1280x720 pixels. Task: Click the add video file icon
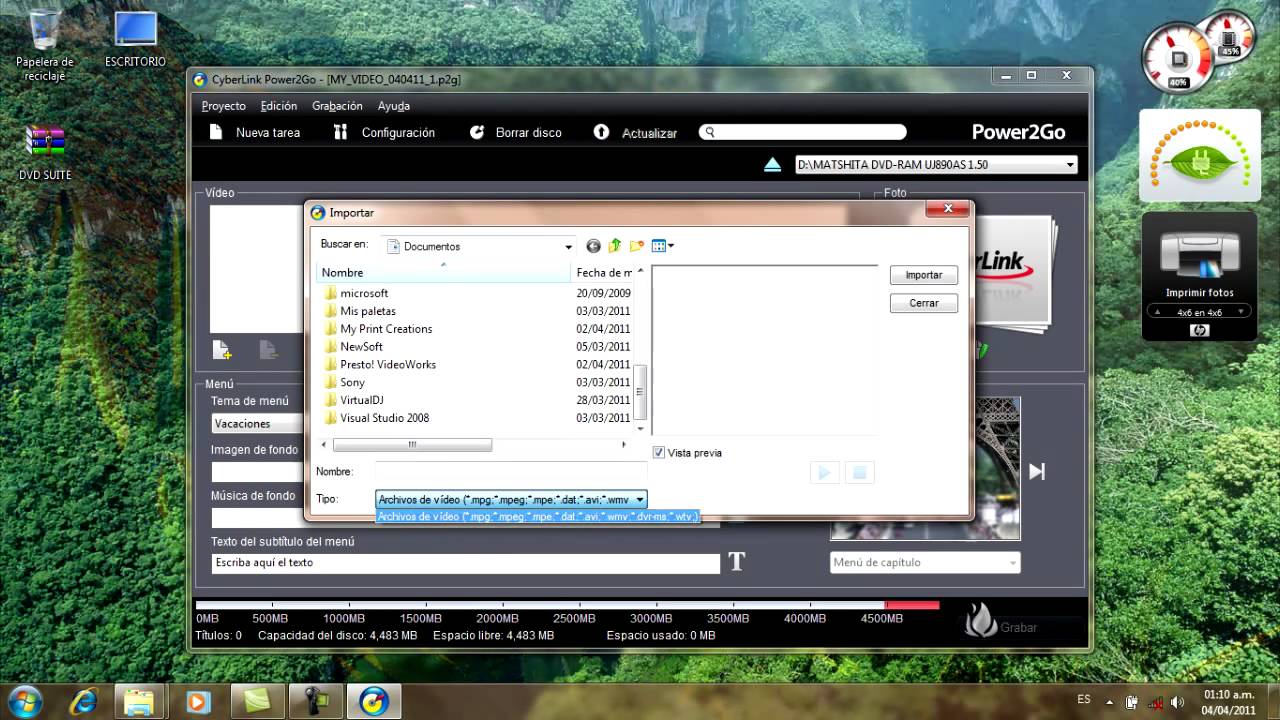point(222,350)
